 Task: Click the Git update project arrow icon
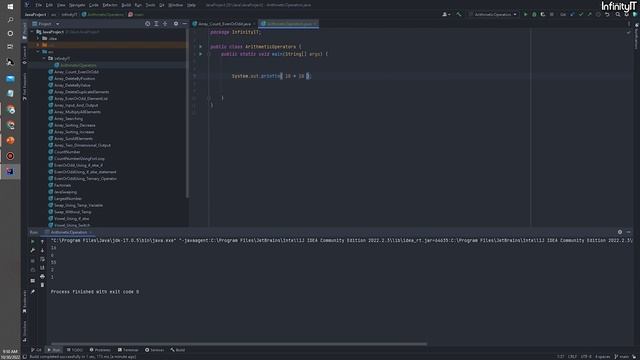click(572, 14)
